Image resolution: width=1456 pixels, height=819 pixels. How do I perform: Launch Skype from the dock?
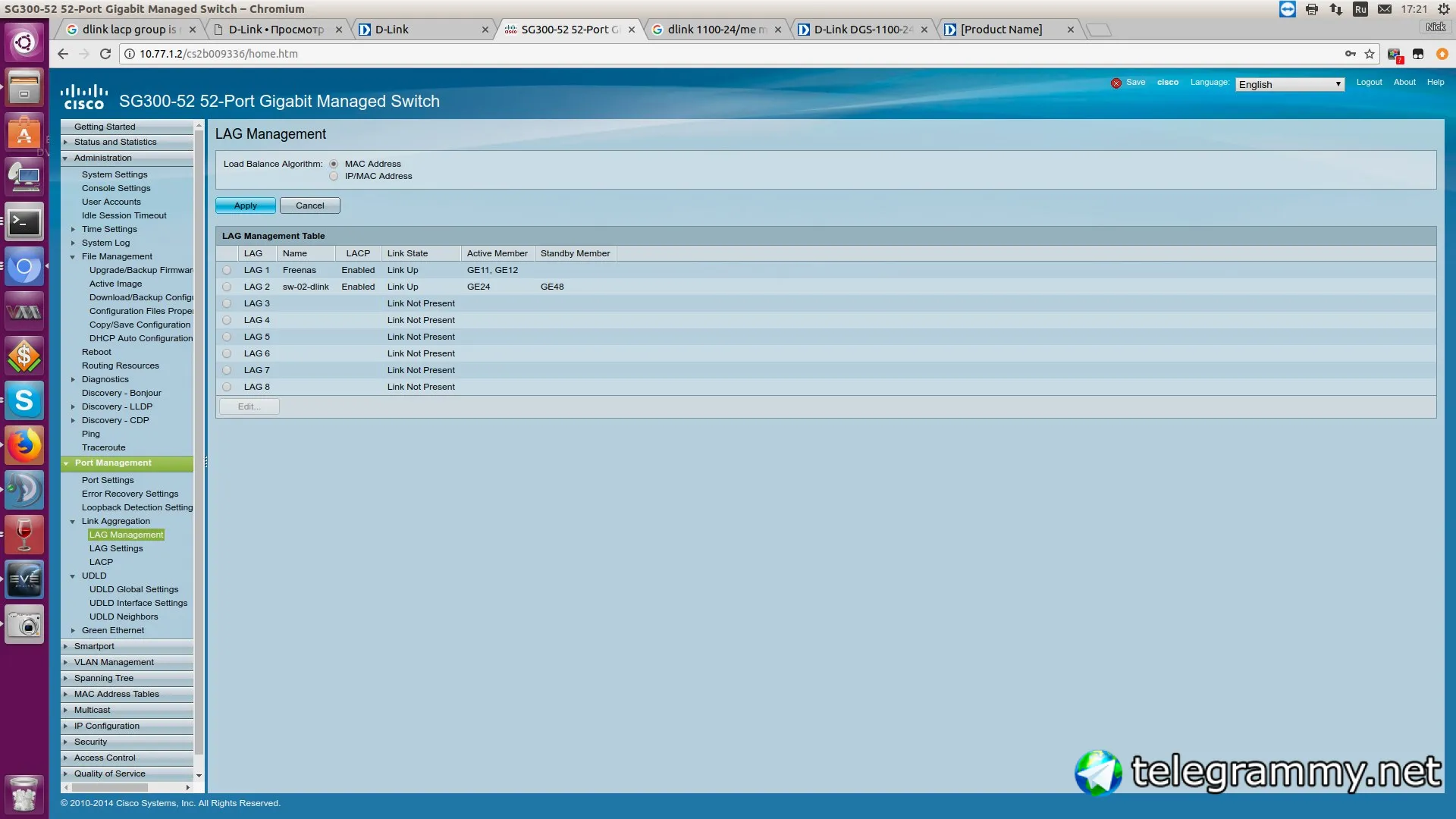point(24,401)
